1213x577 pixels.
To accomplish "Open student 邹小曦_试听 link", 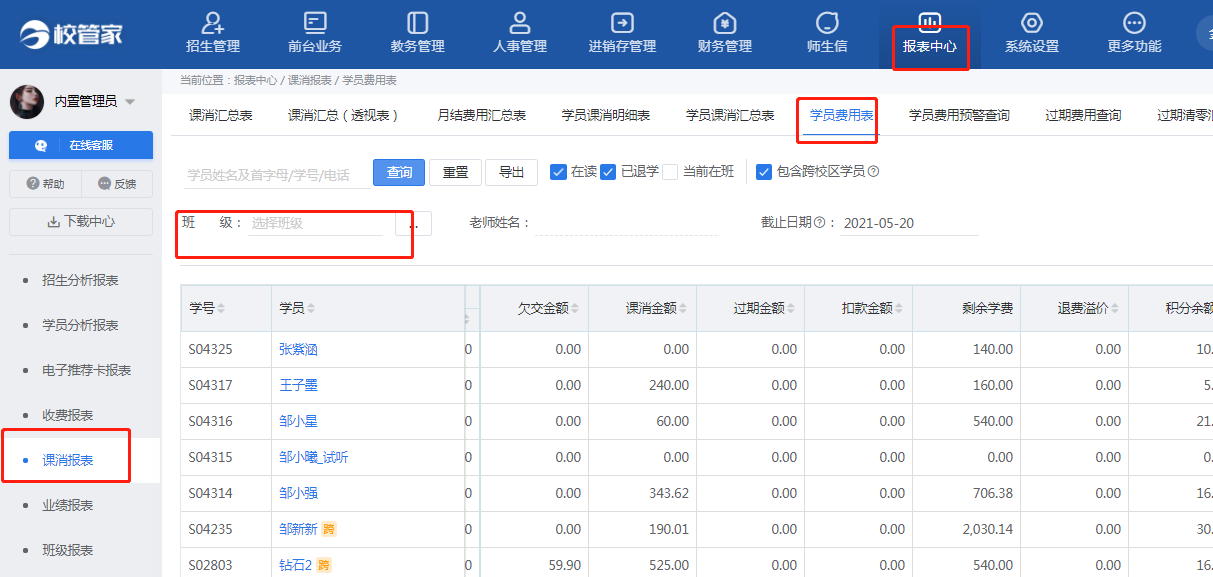I will tap(314, 458).
